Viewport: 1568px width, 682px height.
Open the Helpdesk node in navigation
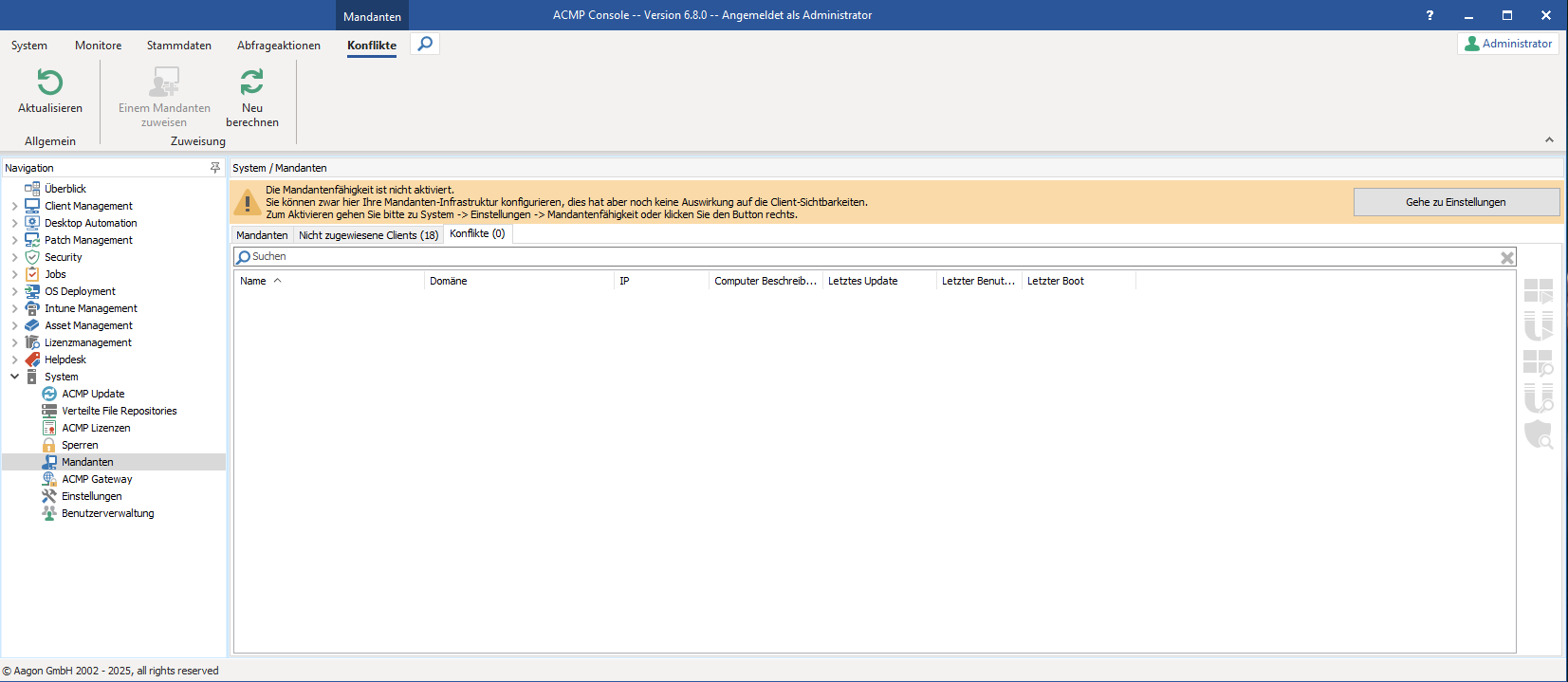click(x=65, y=359)
